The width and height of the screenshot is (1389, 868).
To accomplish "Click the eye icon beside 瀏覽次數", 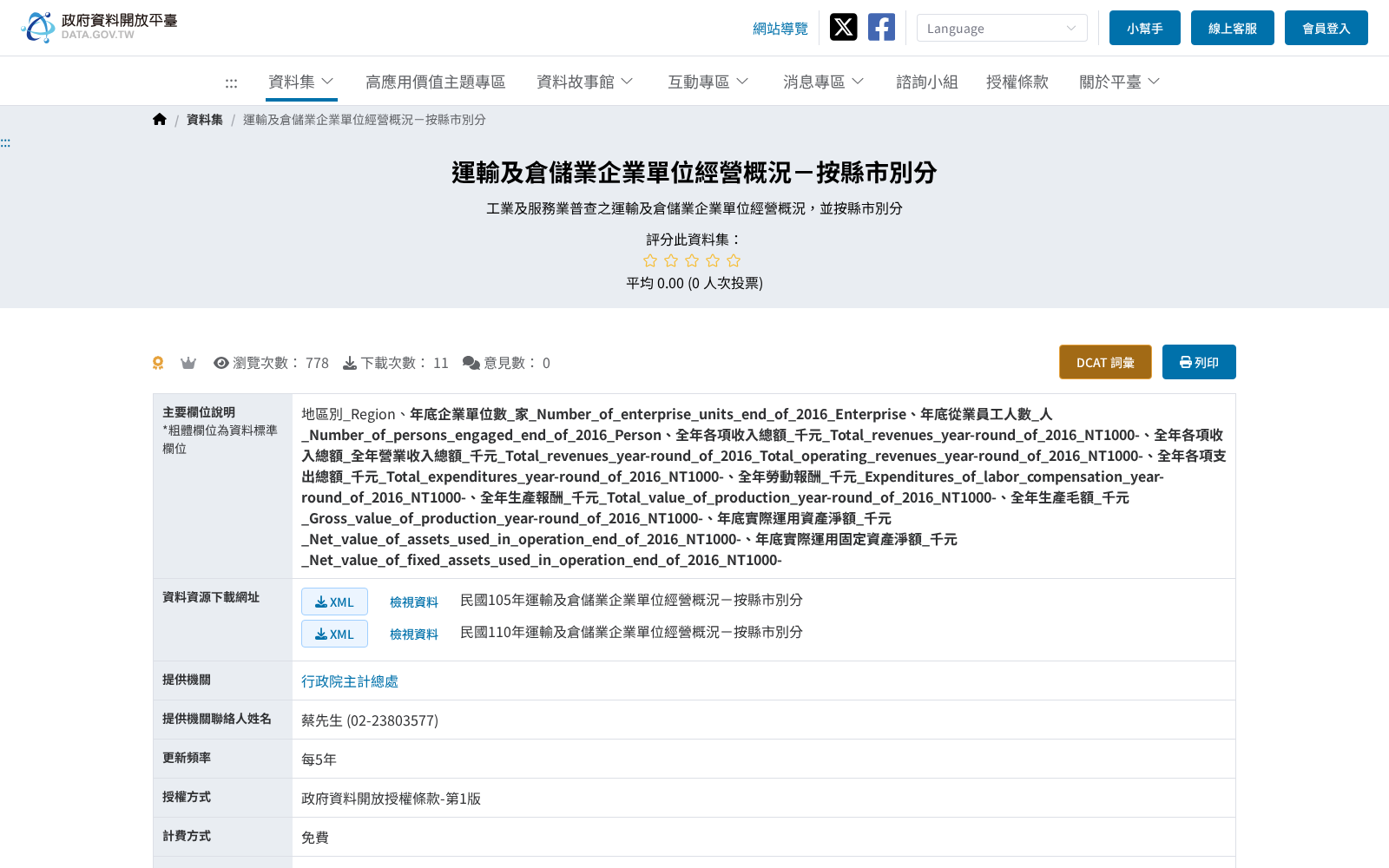I will [221, 363].
